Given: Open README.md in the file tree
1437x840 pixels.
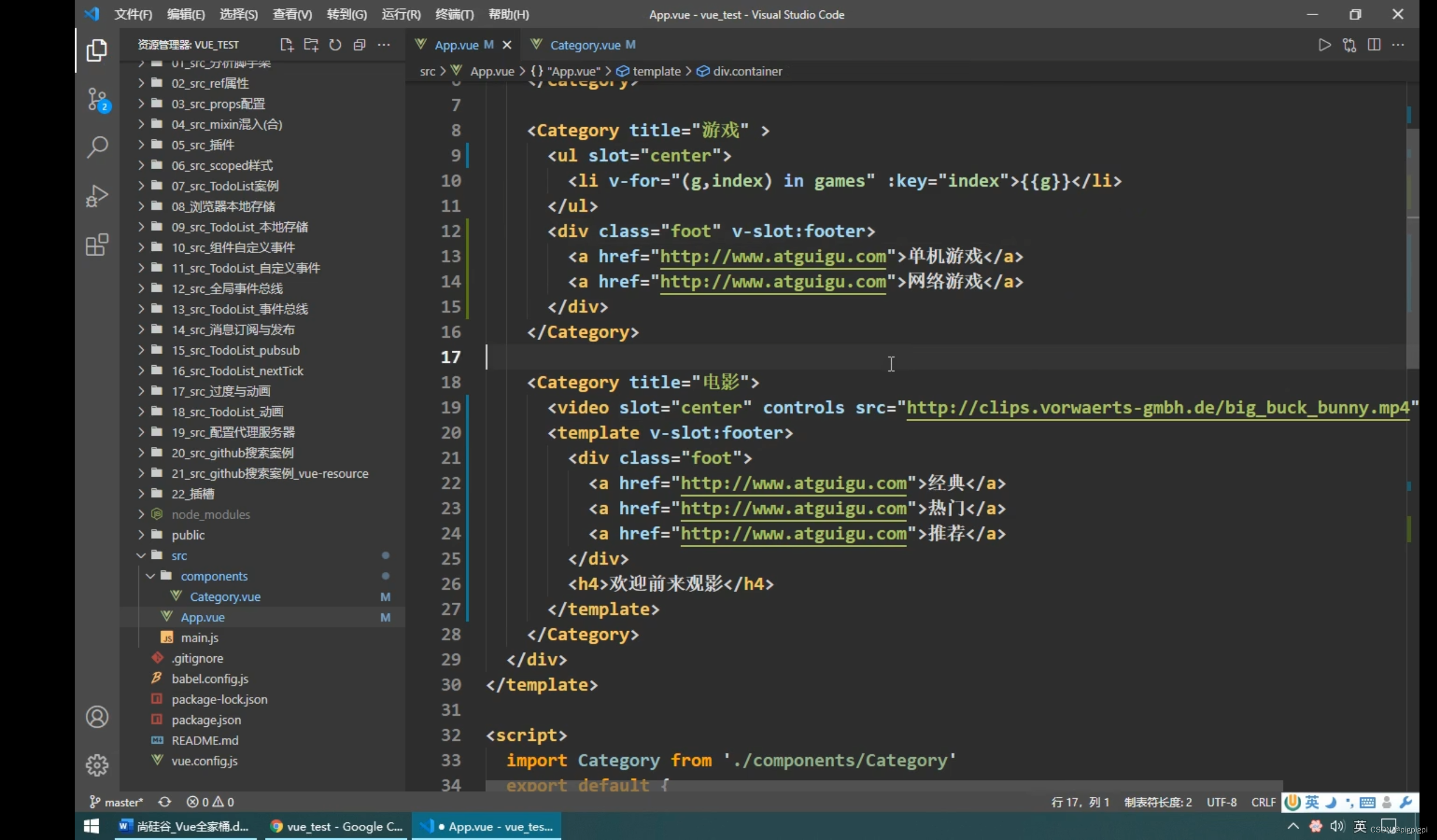Looking at the screenshot, I should coord(263,740).
